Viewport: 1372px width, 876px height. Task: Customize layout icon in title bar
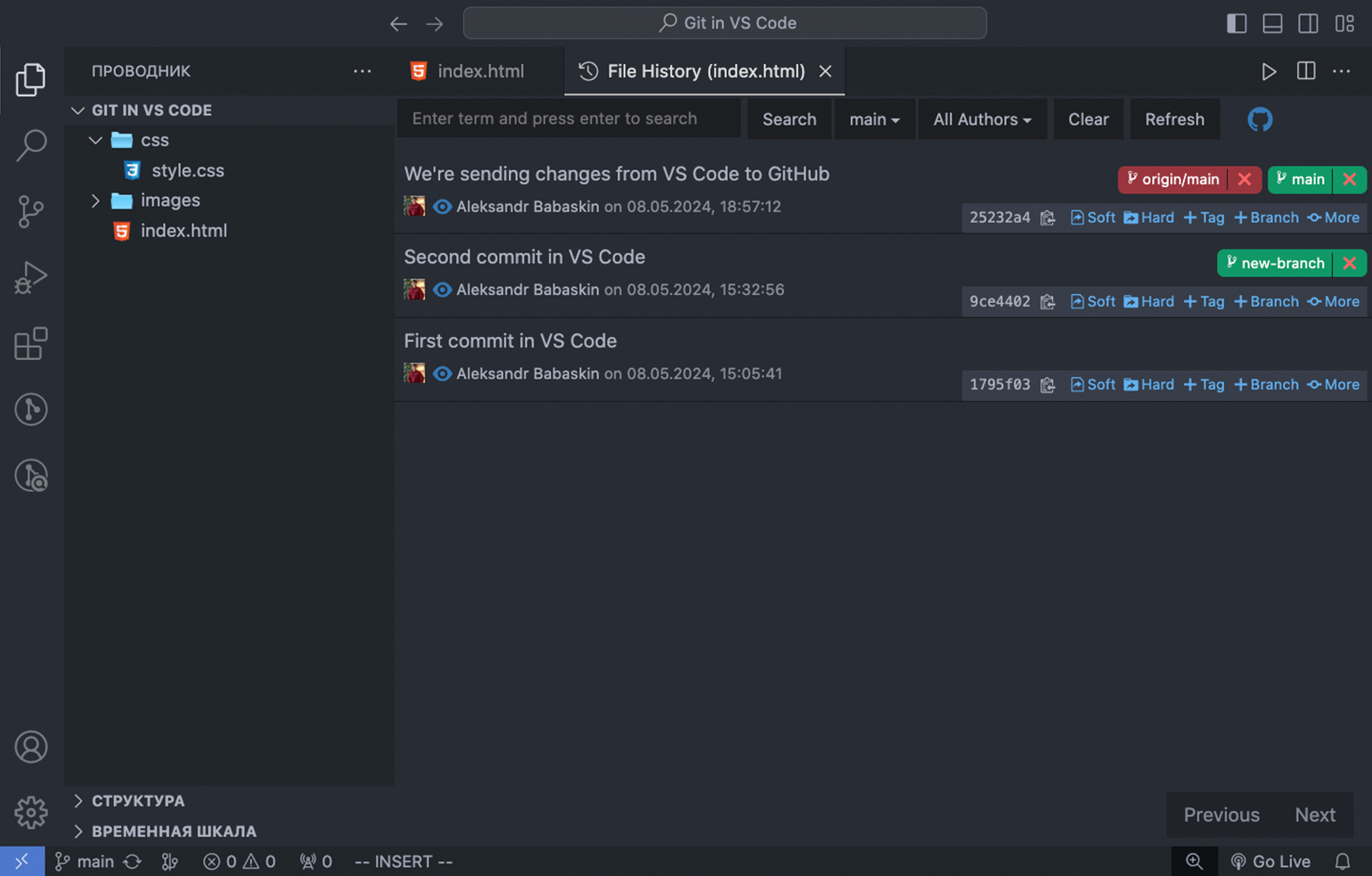pyautogui.click(x=1344, y=23)
